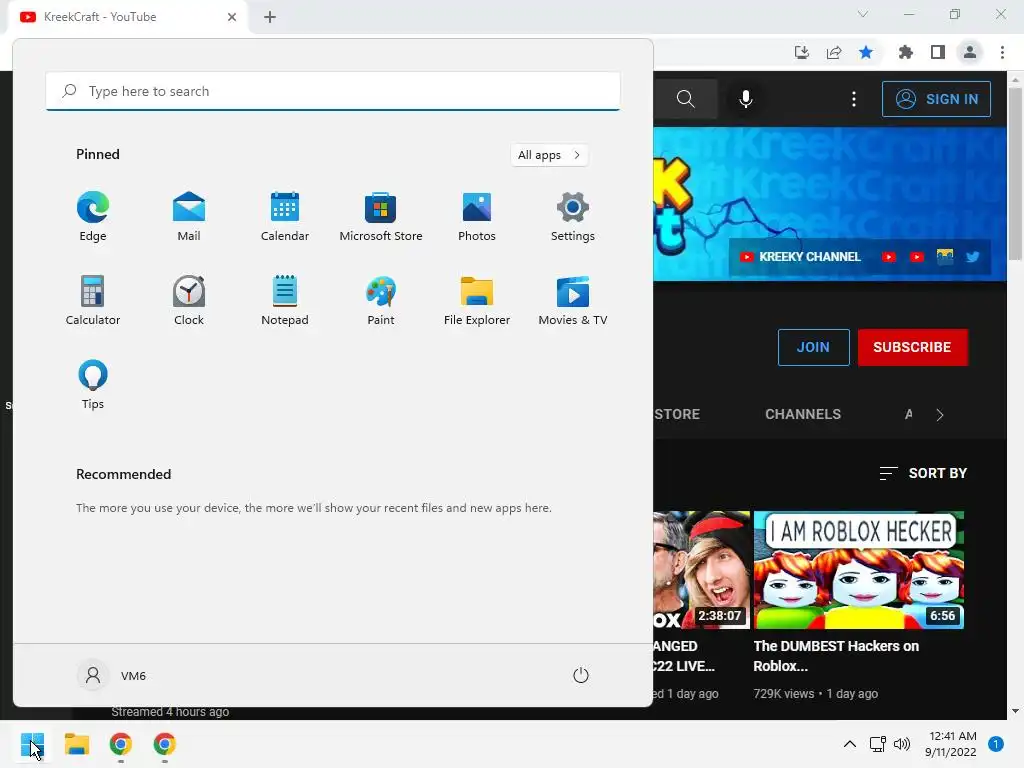Open File Explorer from pinned apps
Image resolution: width=1024 pixels, height=768 pixels.
pos(477,300)
